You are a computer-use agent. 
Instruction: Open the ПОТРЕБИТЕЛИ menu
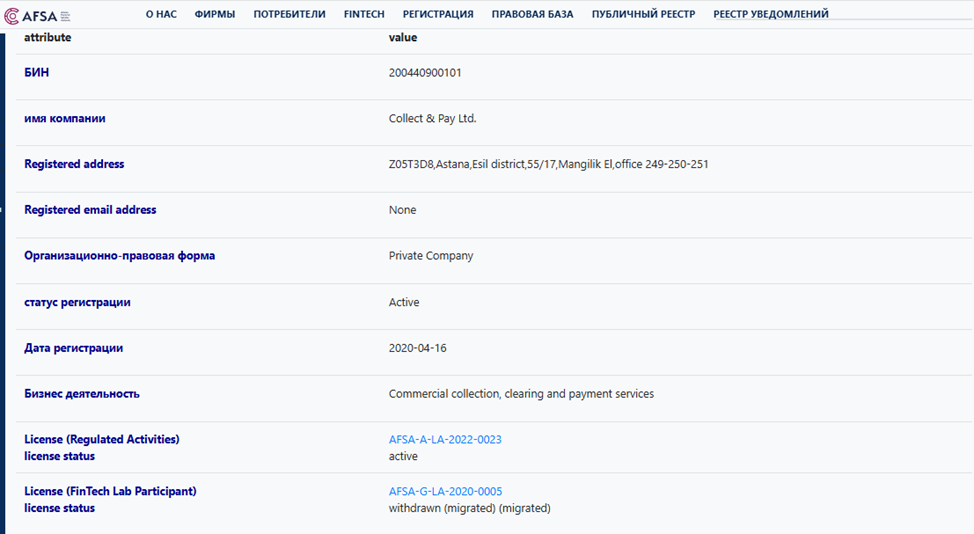coord(289,14)
